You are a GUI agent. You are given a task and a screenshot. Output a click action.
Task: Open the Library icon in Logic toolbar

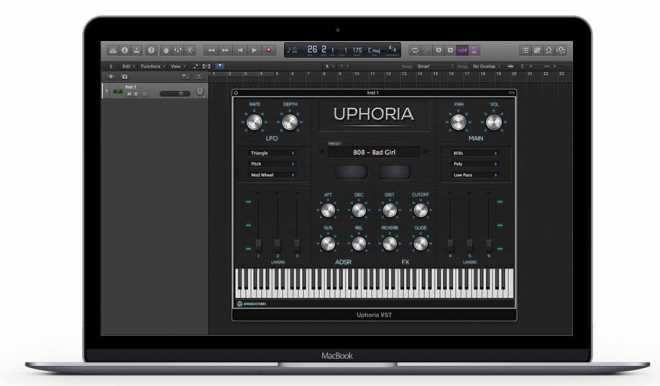[113, 51]
